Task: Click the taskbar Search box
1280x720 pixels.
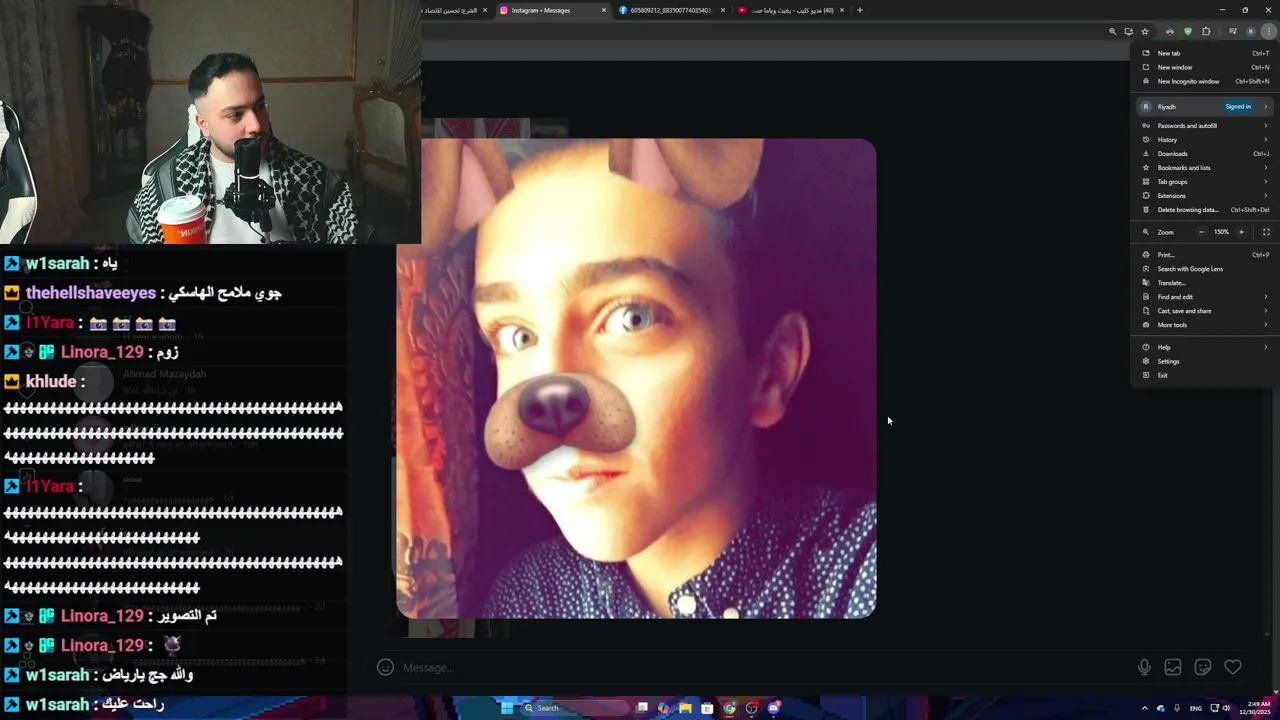Action: tap(574, 708)
